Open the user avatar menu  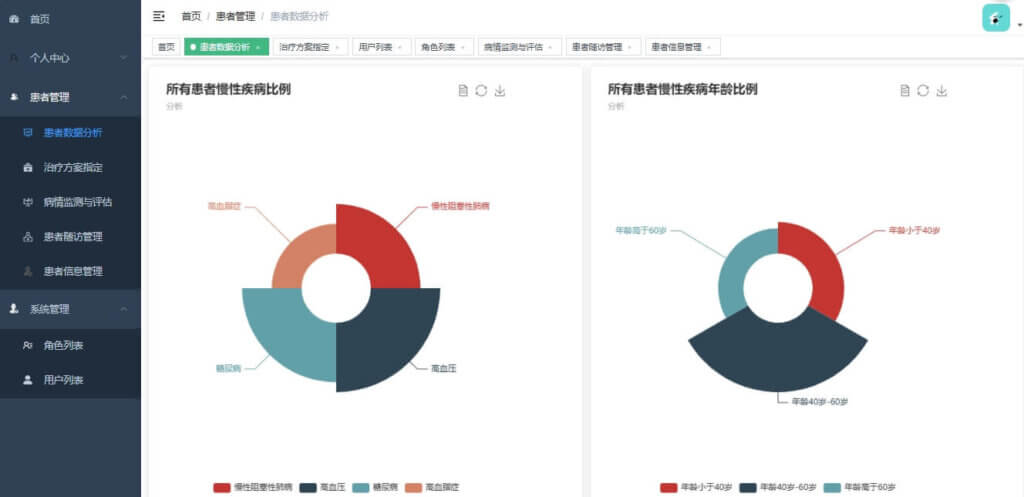(995, 18)
